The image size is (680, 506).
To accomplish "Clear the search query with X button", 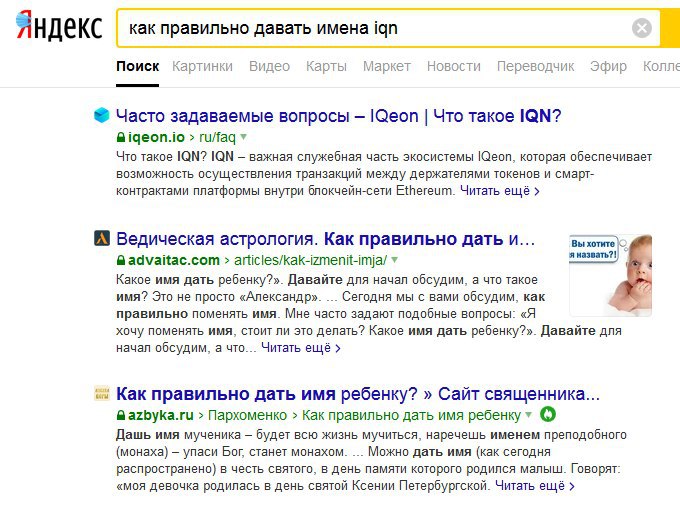I will tap(642, 28).
